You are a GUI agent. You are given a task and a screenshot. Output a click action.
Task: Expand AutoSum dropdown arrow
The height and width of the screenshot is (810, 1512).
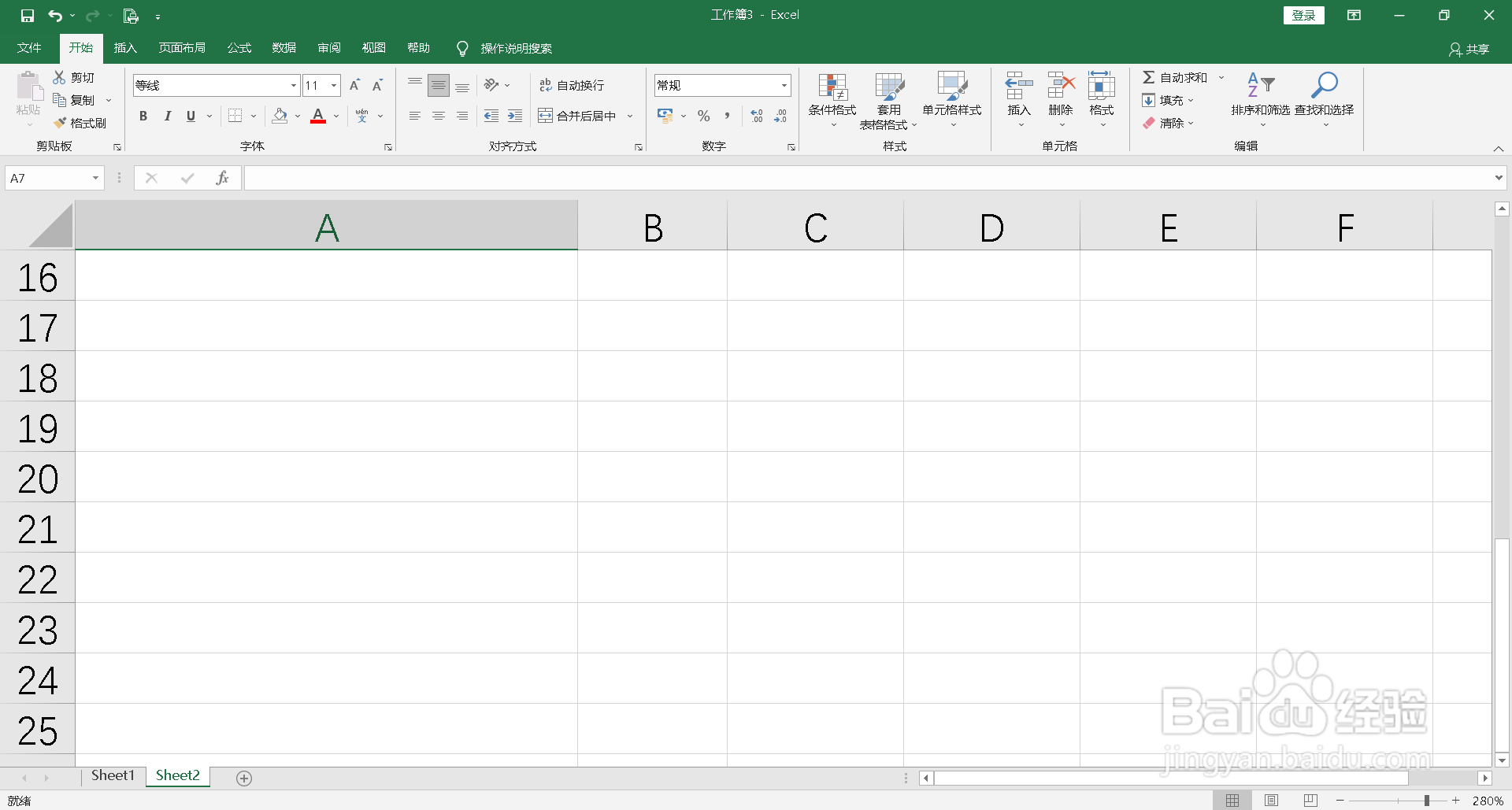click(x=1221, y=77)
